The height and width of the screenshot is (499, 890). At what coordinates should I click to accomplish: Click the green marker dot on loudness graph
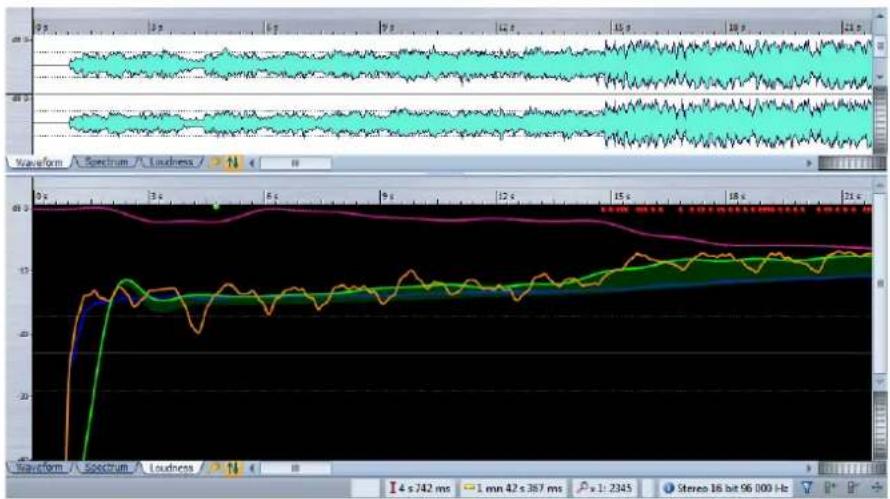[216, 207]
